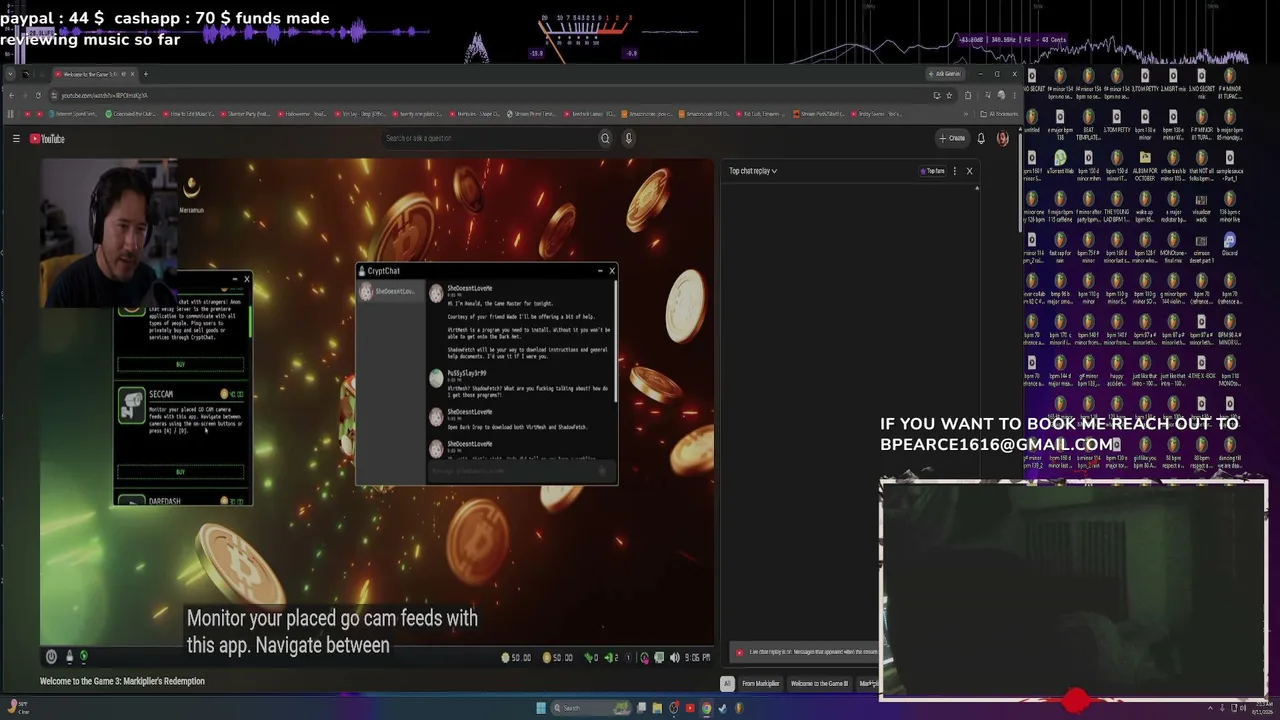Image resolution: width=1280 pixels, height=720 pixels.
Task: Click the CryptChat message input field
Action: [x=521, y=471]
